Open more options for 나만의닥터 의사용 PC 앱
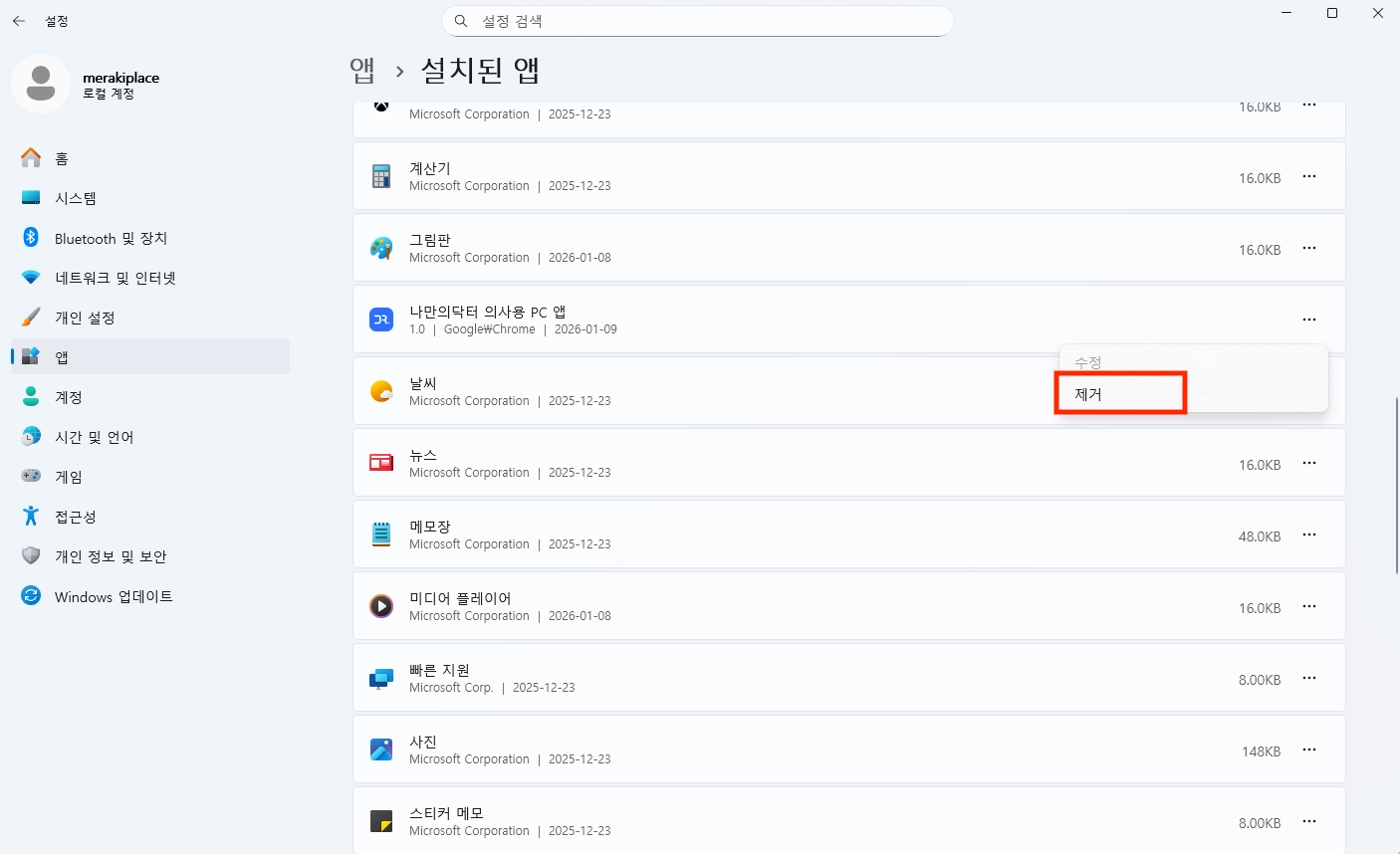 [x=1309, y=320]
